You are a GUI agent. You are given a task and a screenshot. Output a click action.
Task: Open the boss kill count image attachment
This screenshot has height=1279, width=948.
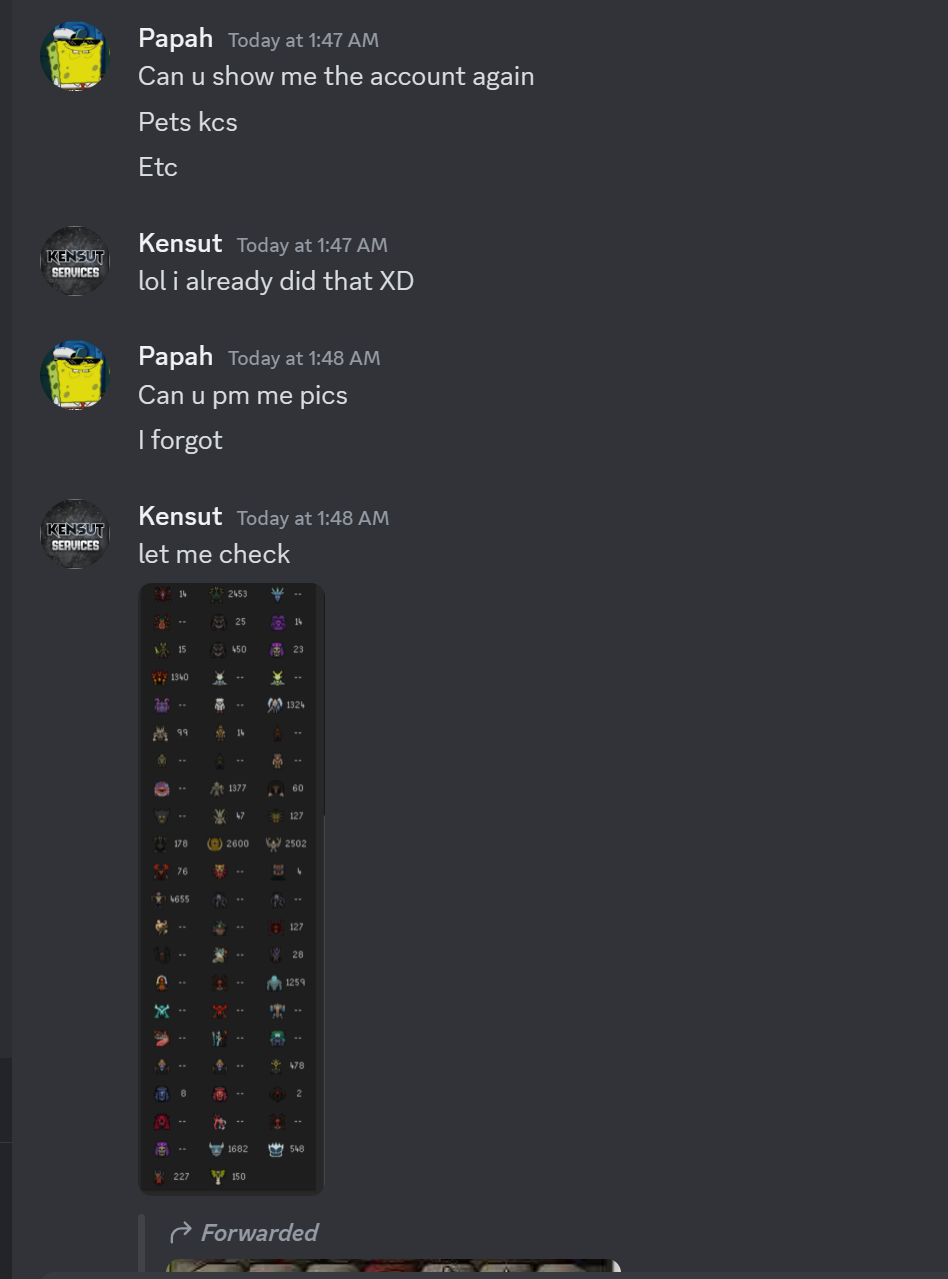click(231, 888)
